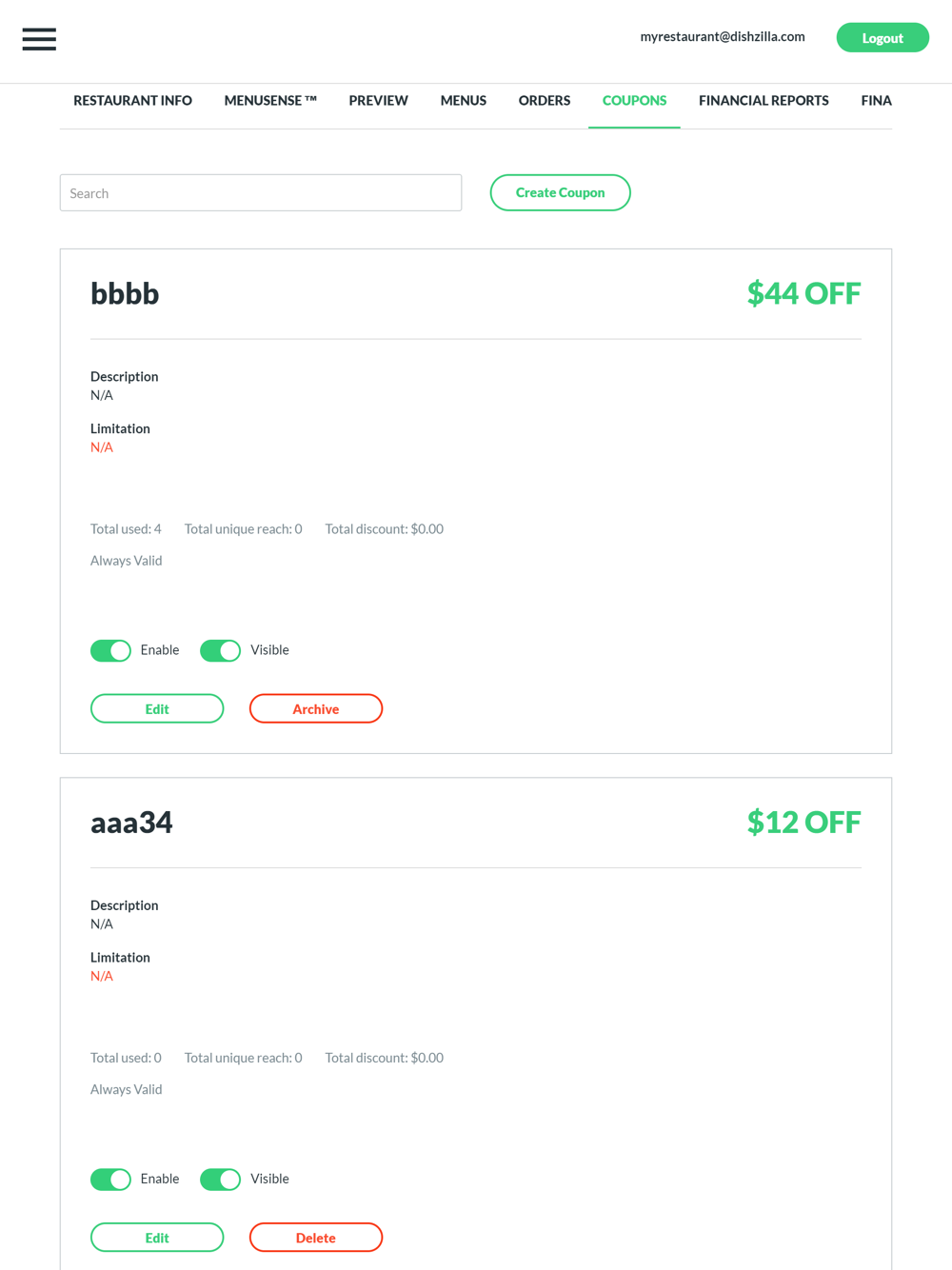Open the Financial Reports tab

point(764,101)
